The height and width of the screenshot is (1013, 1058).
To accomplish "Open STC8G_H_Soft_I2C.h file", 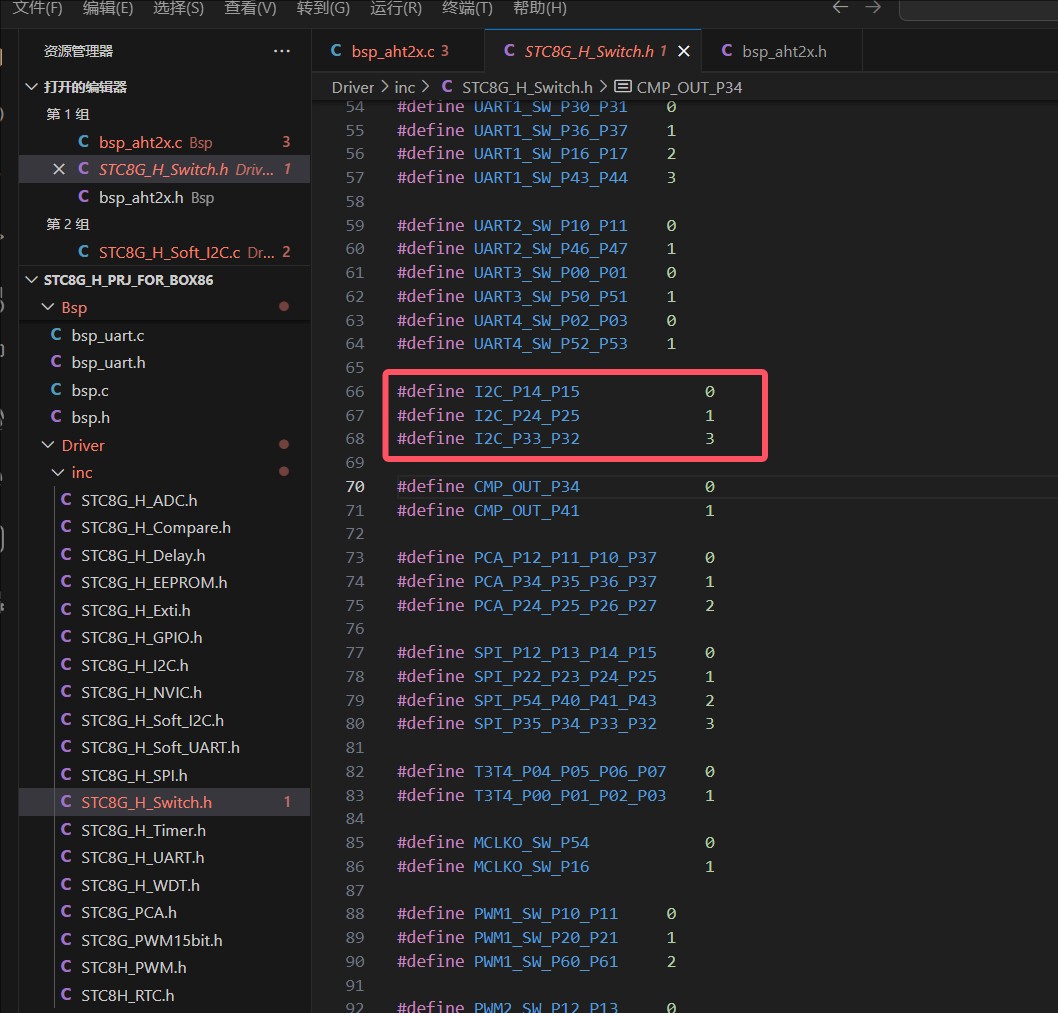I will click(165, 720).
